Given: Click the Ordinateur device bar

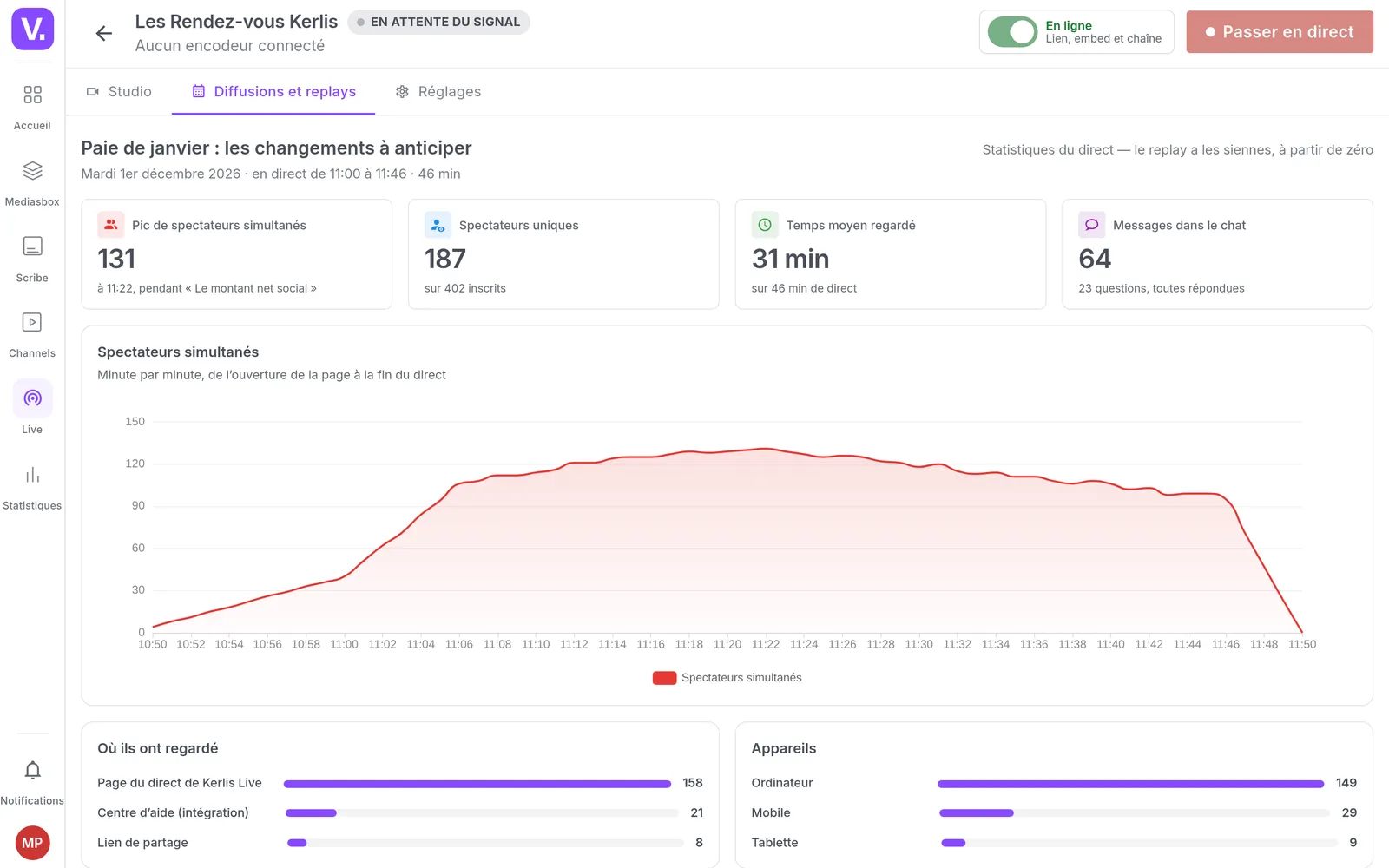Looking at the screenshot, I should (x=1131, y=784).
